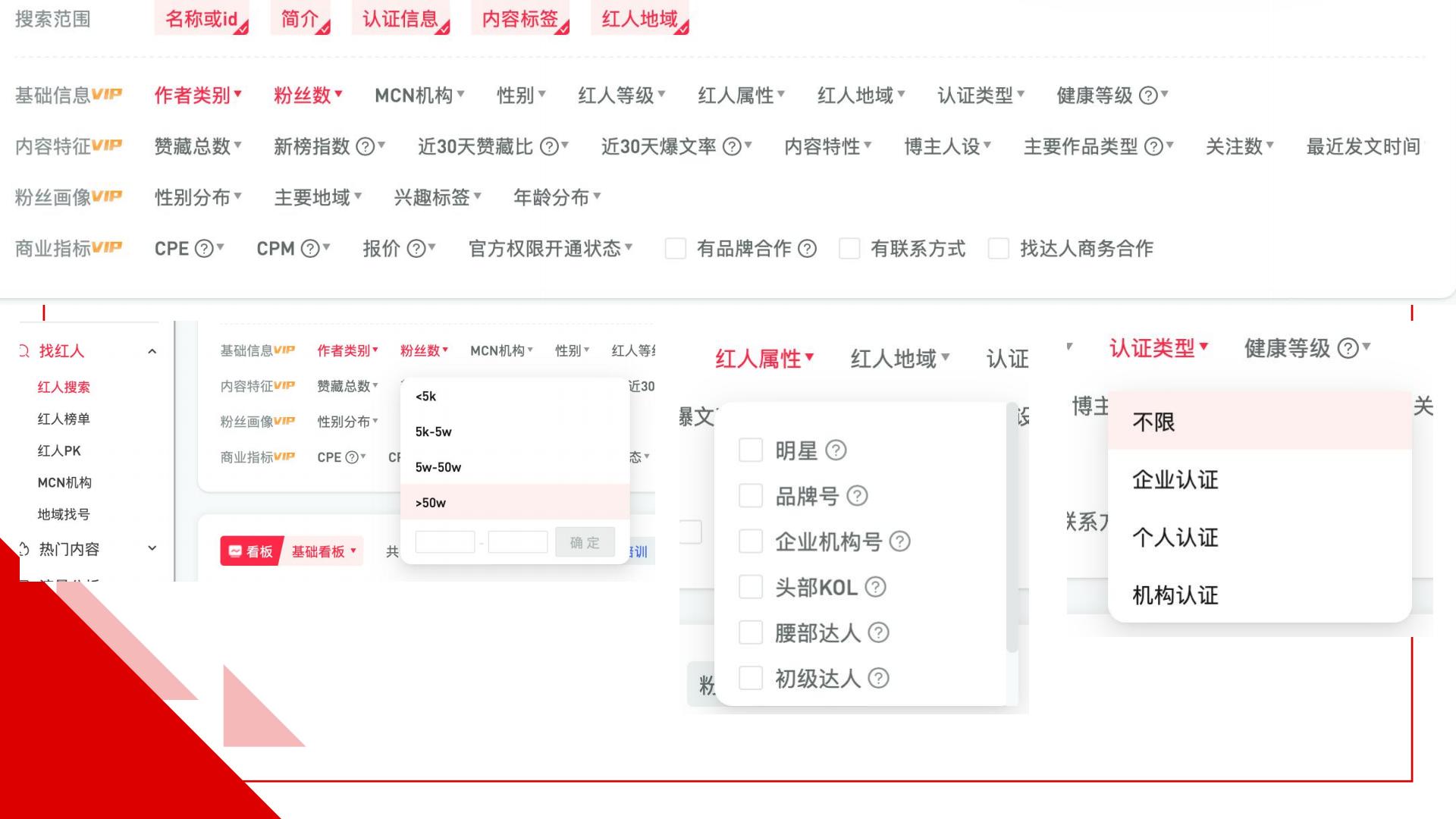The image size is (1456, 819).
Task: Click the question mark icon next to 新榜指数
Action: [366, 146]
